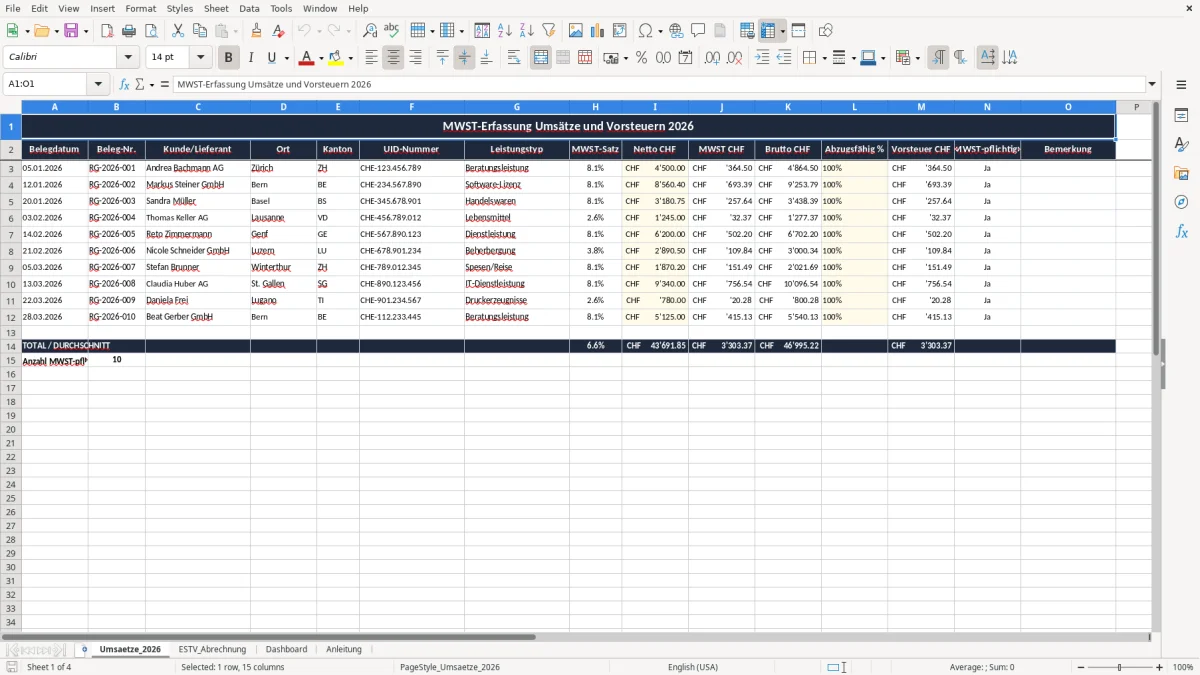This screenshot has height=675, width=1200.
Task: Open the Freeze Rows and Columns dropdown arrow
Action: 782,31
